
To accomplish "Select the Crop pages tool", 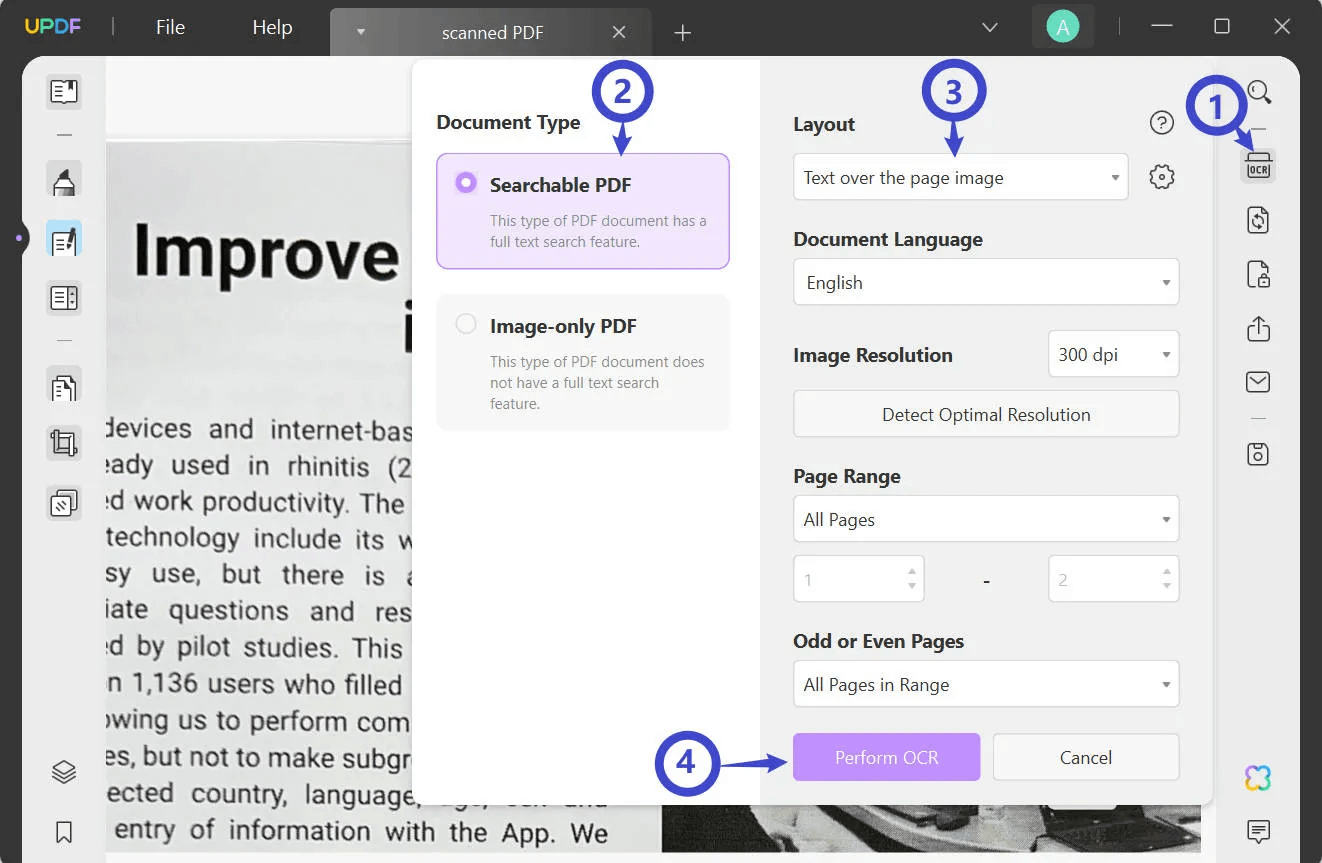I will [64, 443].
